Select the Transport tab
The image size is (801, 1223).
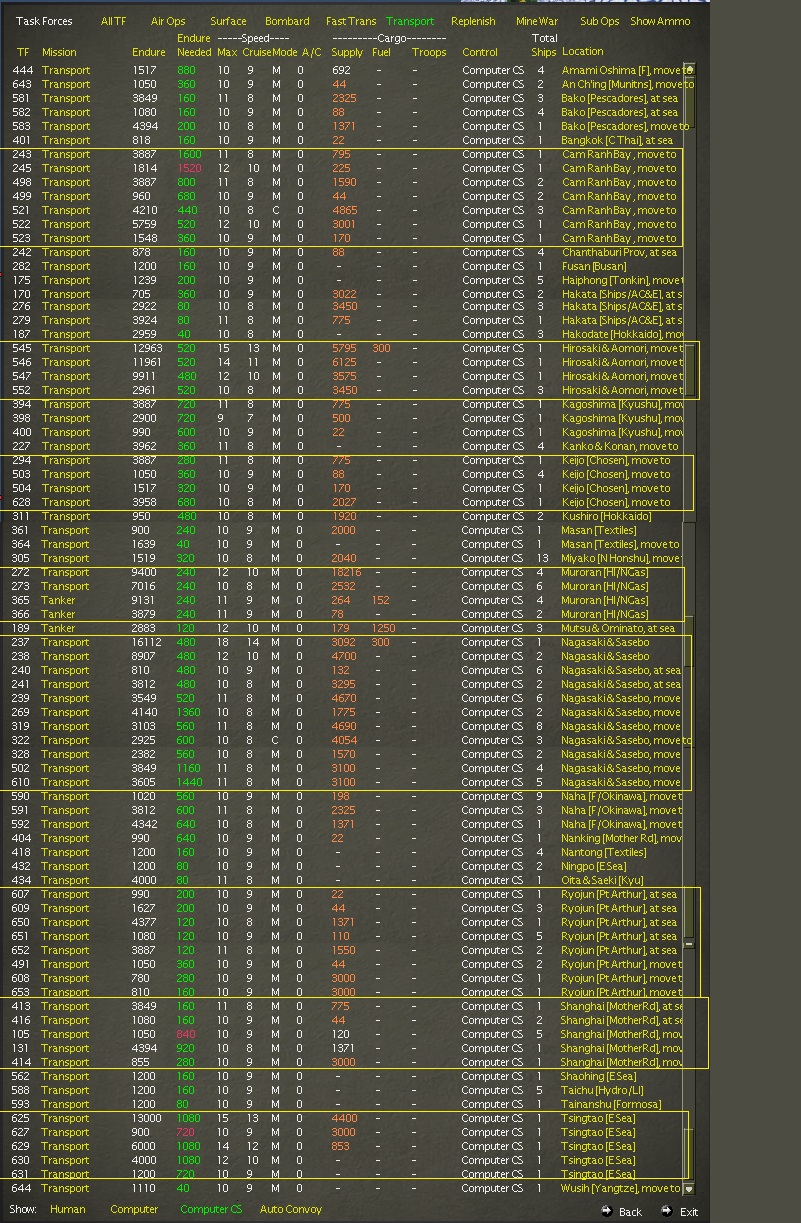pyautogui.click(x=410, y=21)
